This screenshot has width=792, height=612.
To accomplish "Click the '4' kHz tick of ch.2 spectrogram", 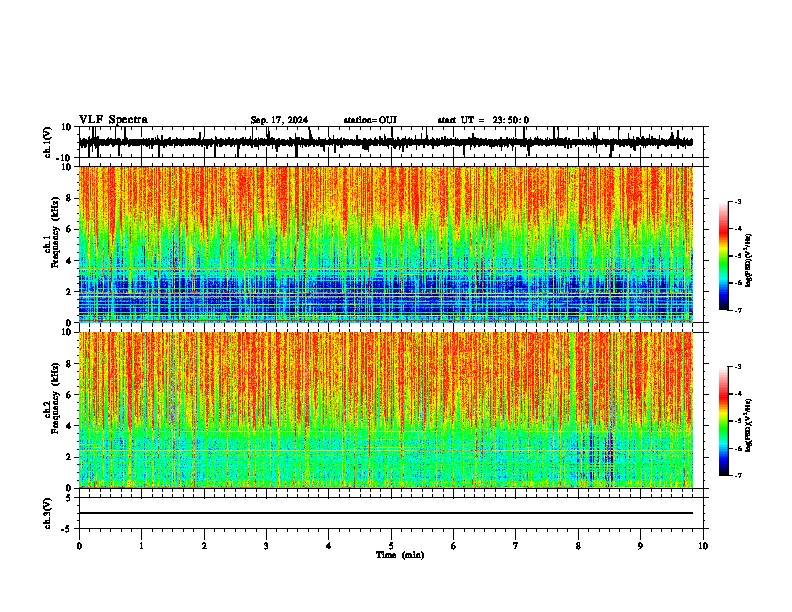I will [69, 426].
